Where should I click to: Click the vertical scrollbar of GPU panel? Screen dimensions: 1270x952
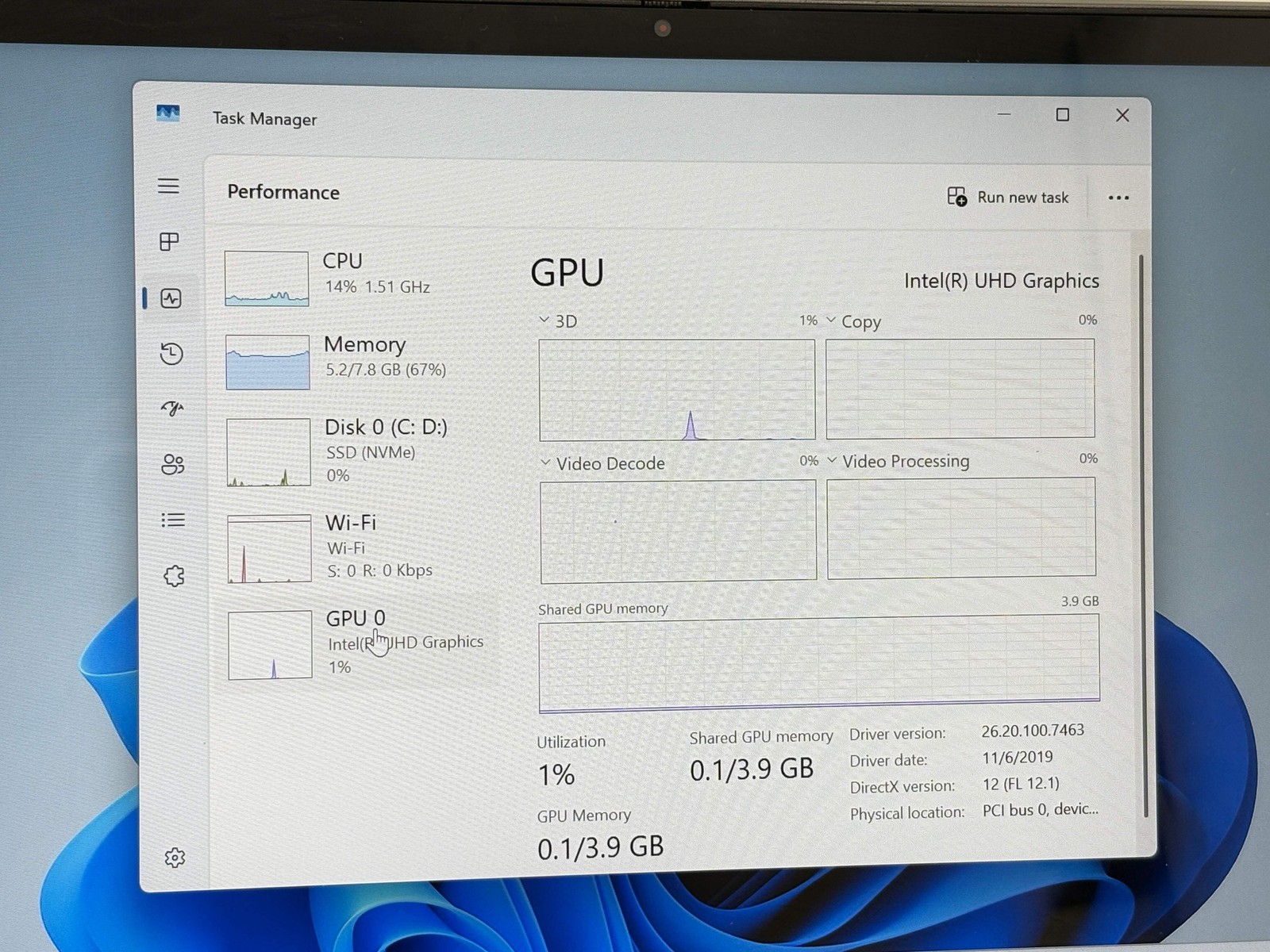(x=1143, y=535)
